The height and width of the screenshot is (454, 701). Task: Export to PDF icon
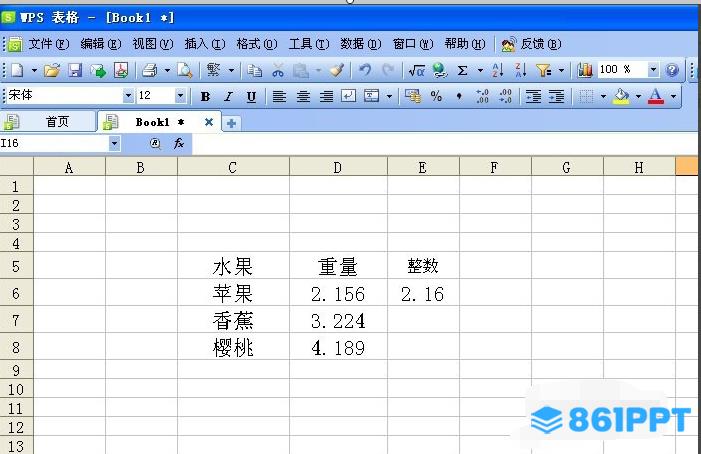pos(121,70)
